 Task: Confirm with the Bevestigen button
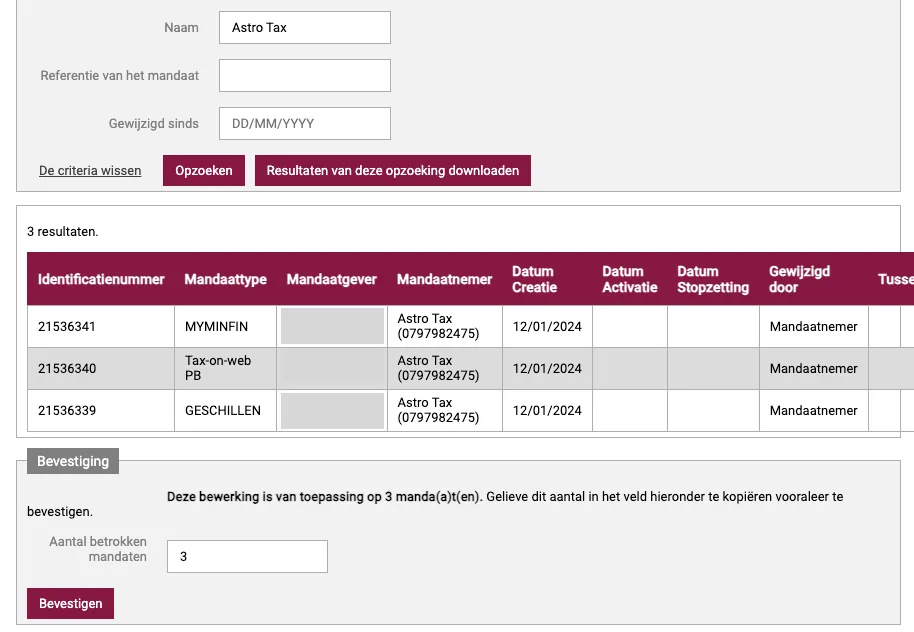(x=71, y=603)
